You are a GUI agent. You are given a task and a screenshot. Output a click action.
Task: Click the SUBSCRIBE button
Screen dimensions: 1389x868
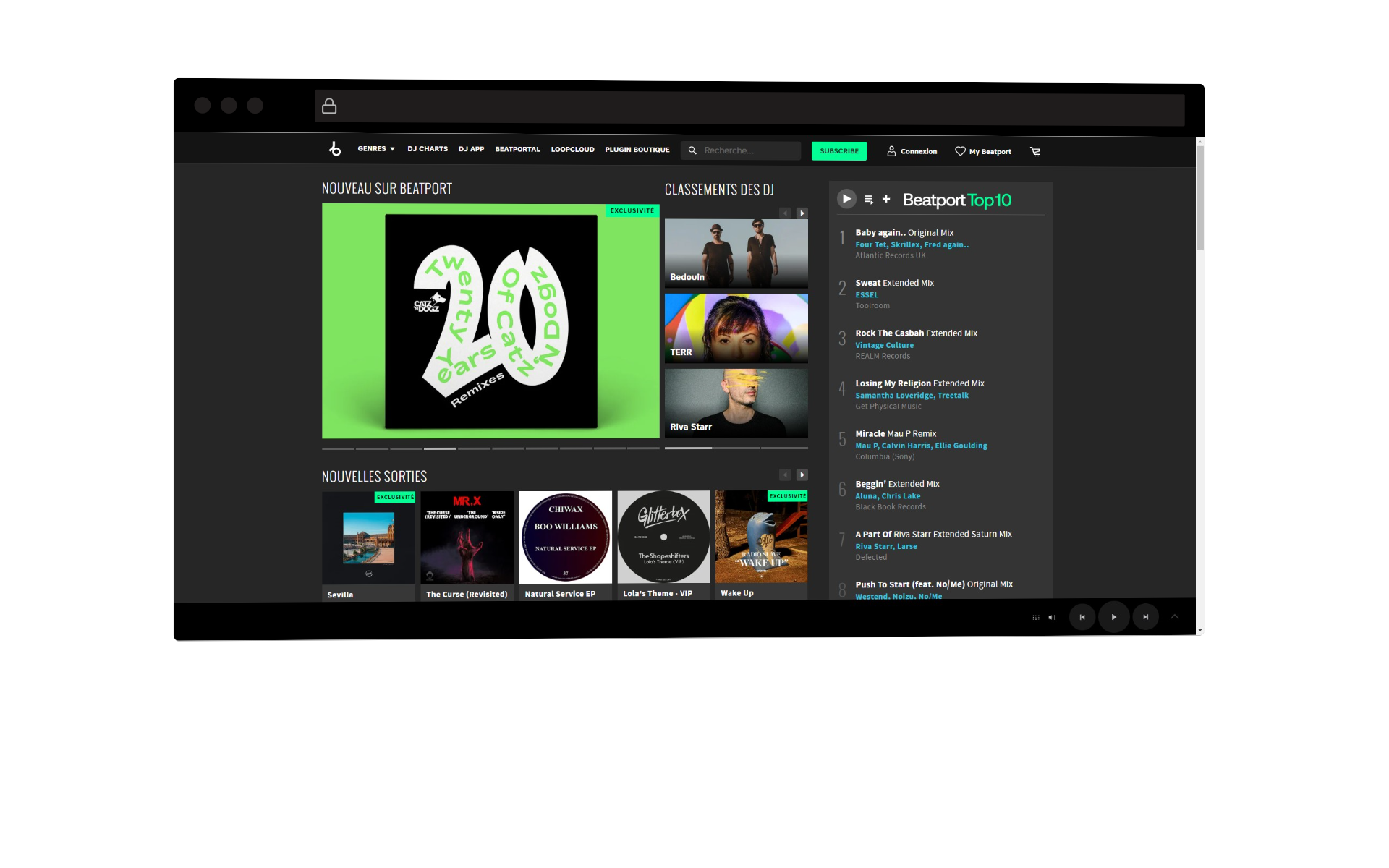point(838,151)
